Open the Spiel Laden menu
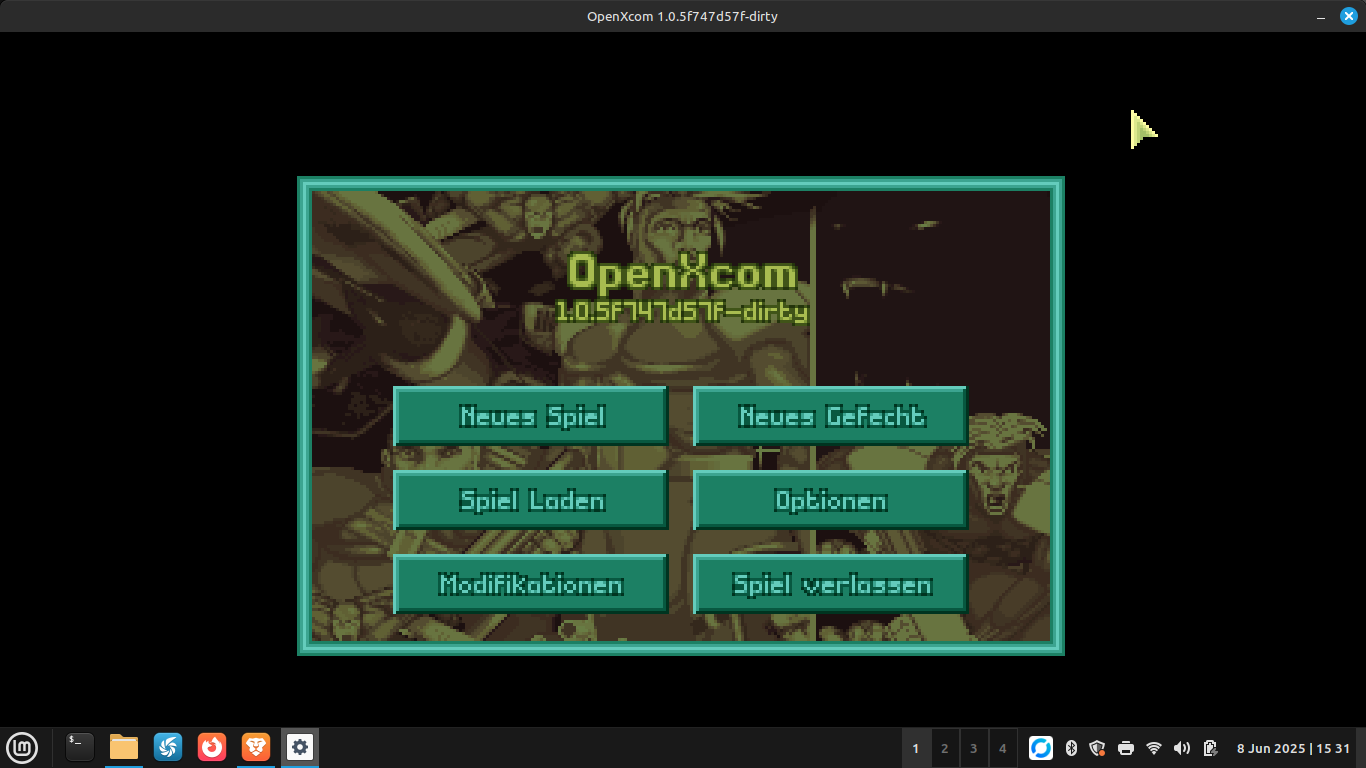The height and width of the screenshot is (768, 1366). (531, 500)
